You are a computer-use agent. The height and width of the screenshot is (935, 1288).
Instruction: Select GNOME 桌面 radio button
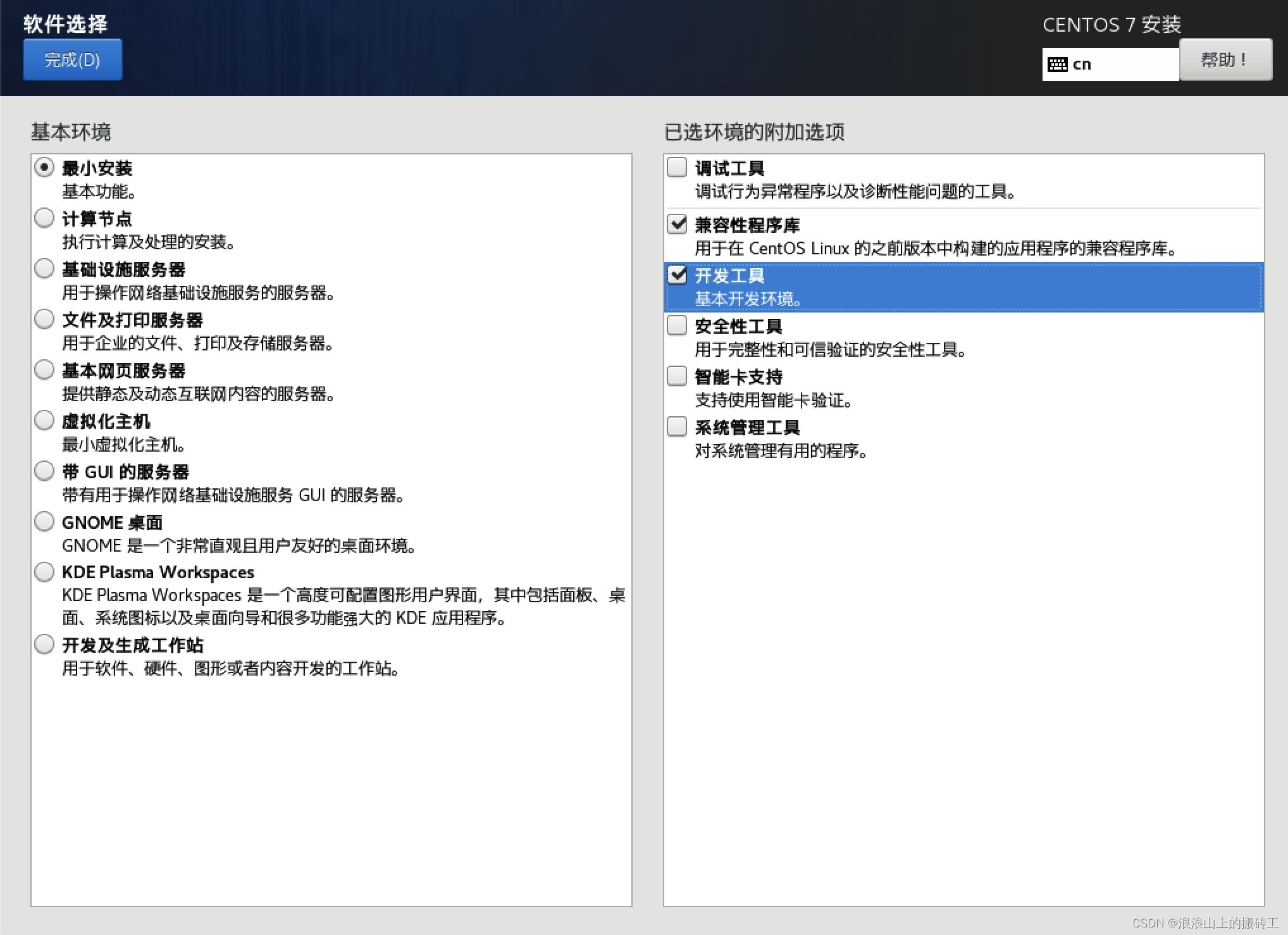(x=44, y=522)
